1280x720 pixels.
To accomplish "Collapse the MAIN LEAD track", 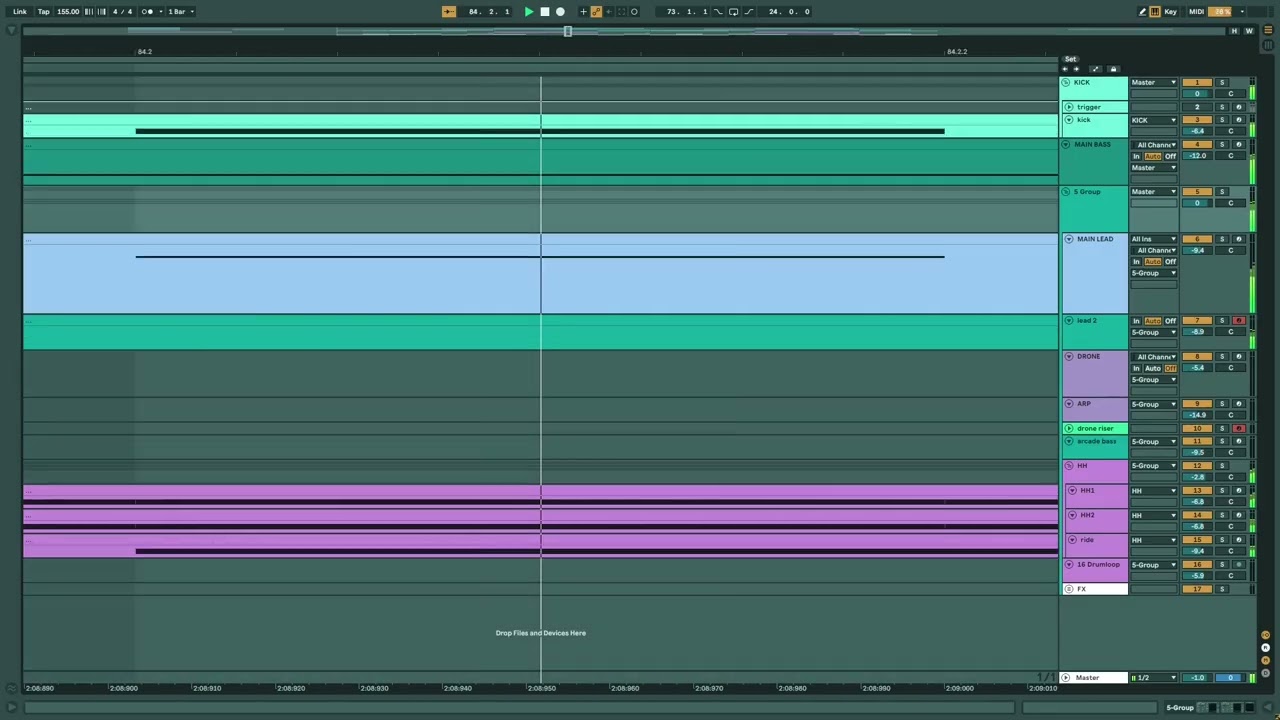I will [1069, 239].
